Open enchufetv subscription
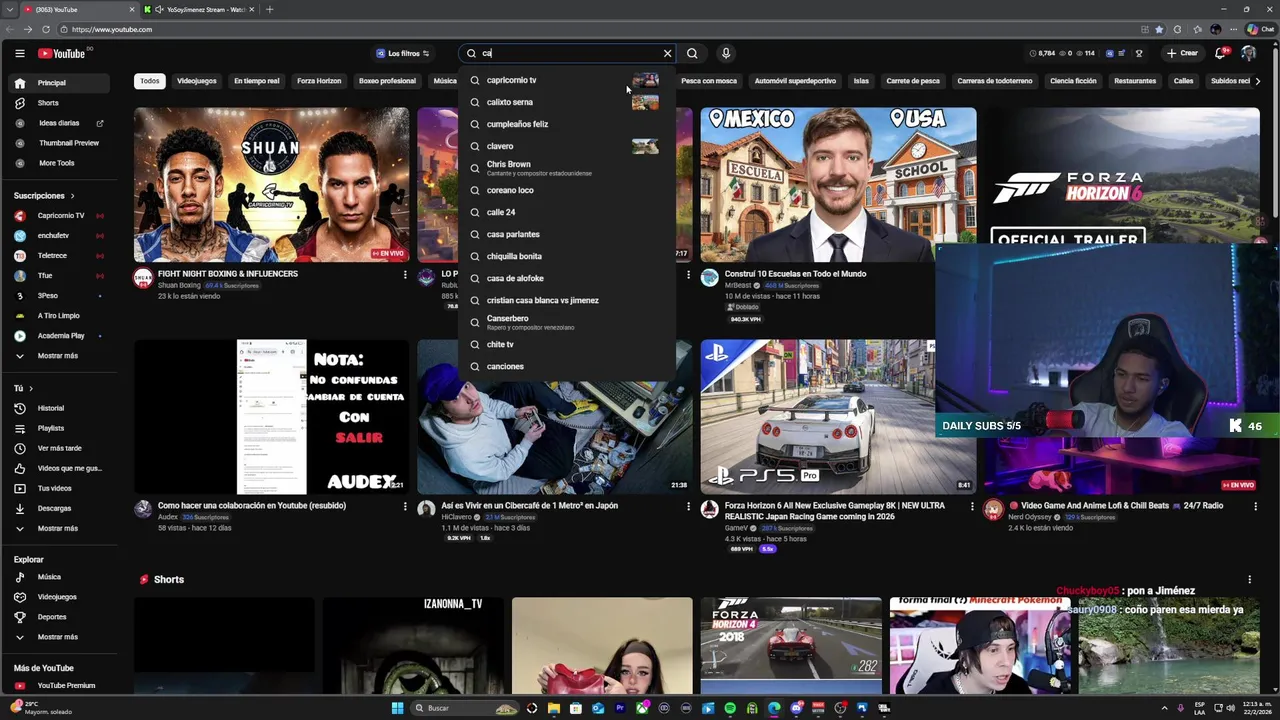 (x=58, y=236)
